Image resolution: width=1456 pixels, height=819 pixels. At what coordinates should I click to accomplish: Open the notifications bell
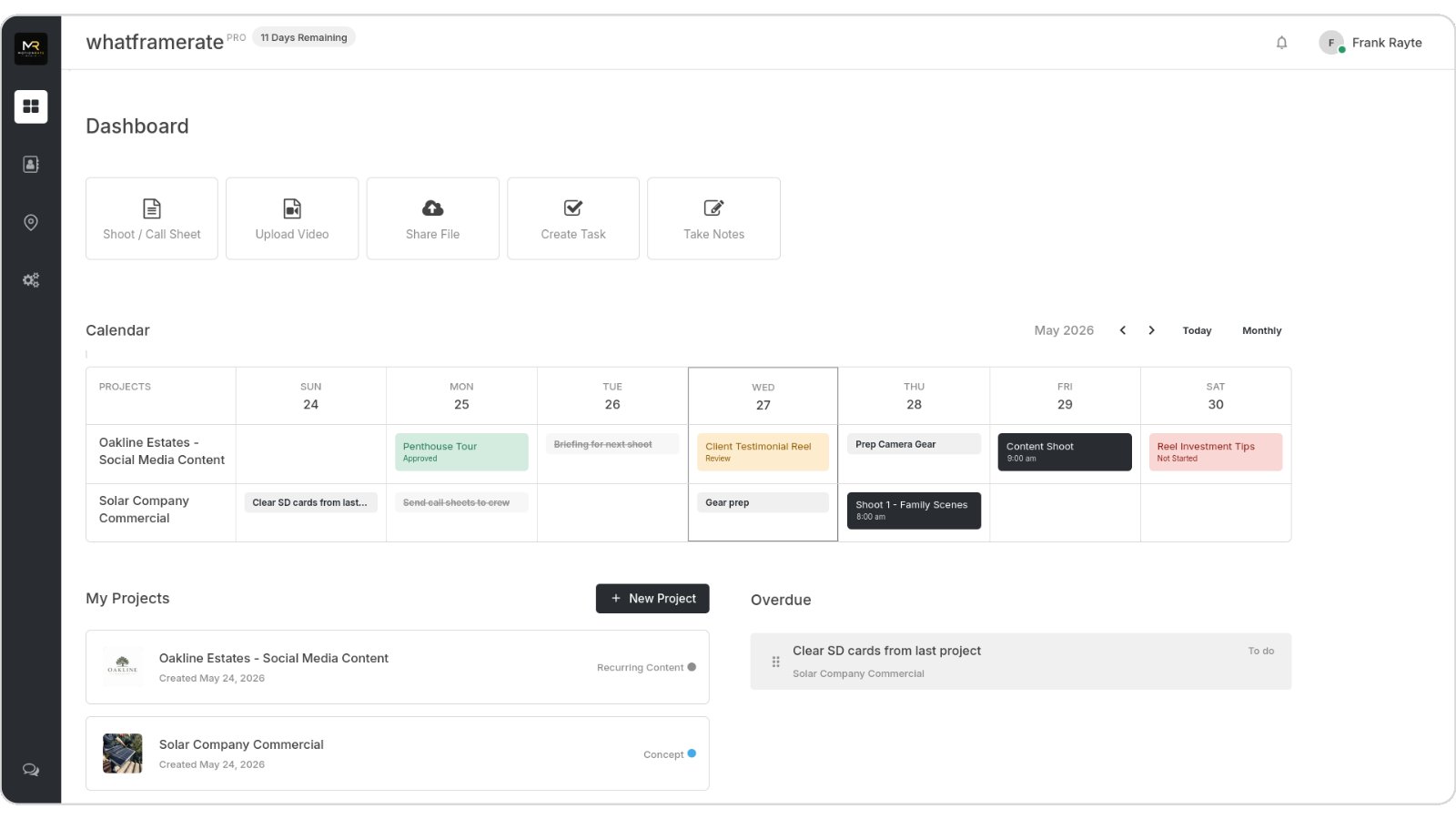(x=1281, y=43)
